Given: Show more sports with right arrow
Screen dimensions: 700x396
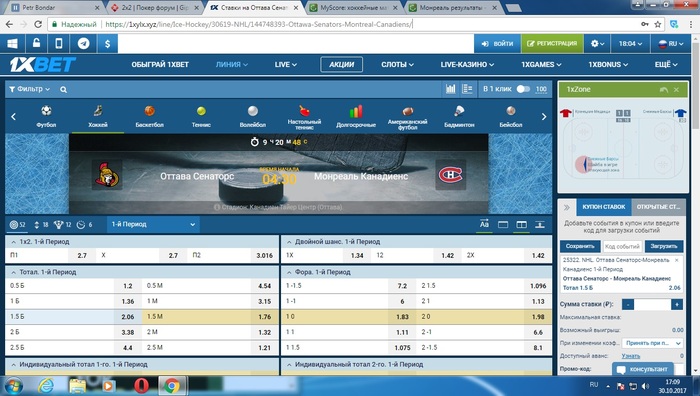Looking at the screenshot, I should coord(544,117).
